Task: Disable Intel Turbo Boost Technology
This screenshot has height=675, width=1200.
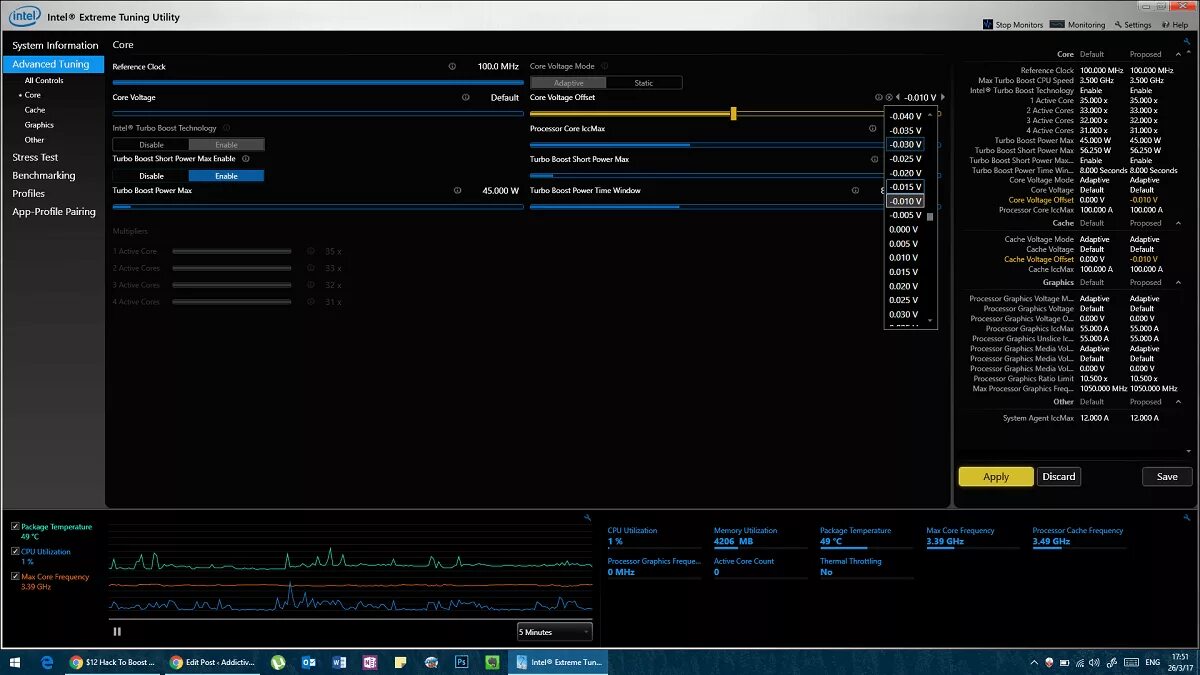Action: pos(151,145)
